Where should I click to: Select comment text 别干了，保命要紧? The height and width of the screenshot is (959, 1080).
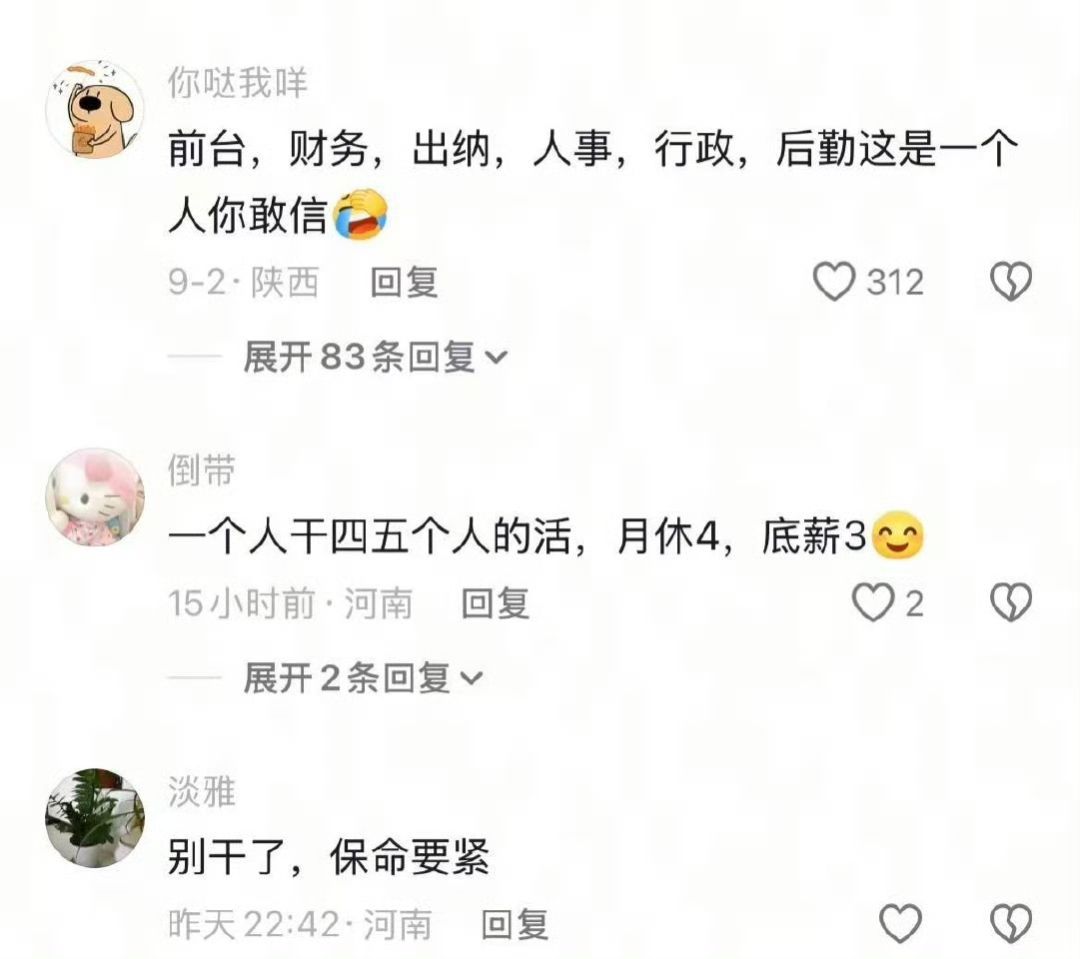(x=329, y=857)
